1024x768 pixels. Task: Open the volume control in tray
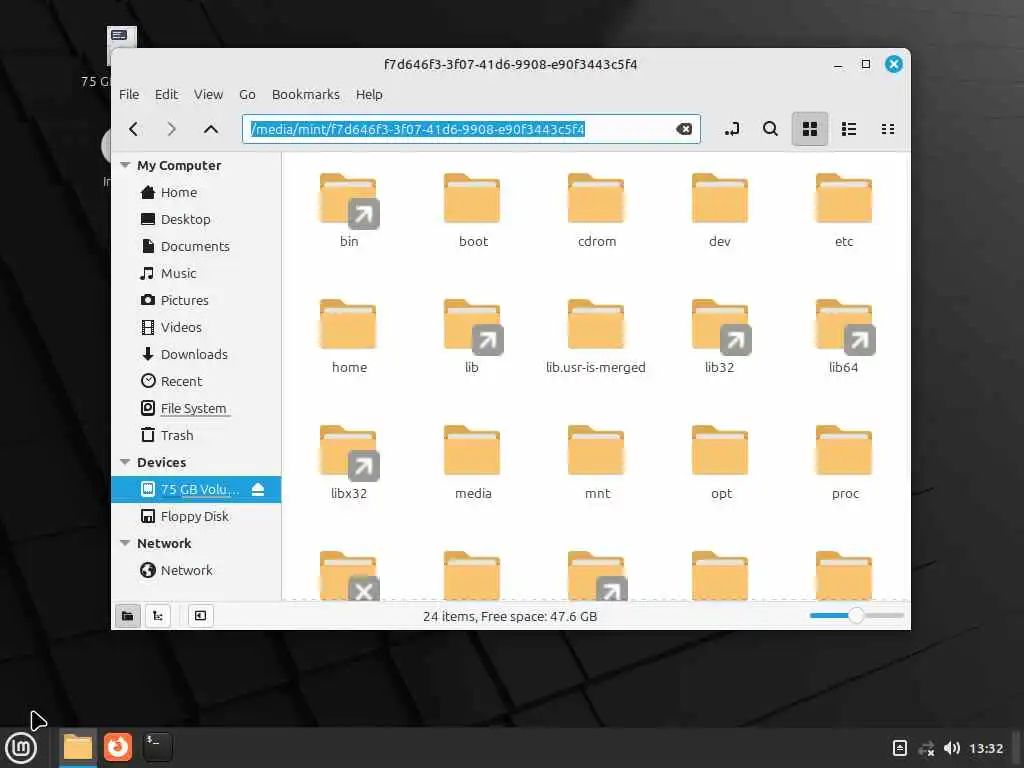pyautogui.click(x=952, y=748)
